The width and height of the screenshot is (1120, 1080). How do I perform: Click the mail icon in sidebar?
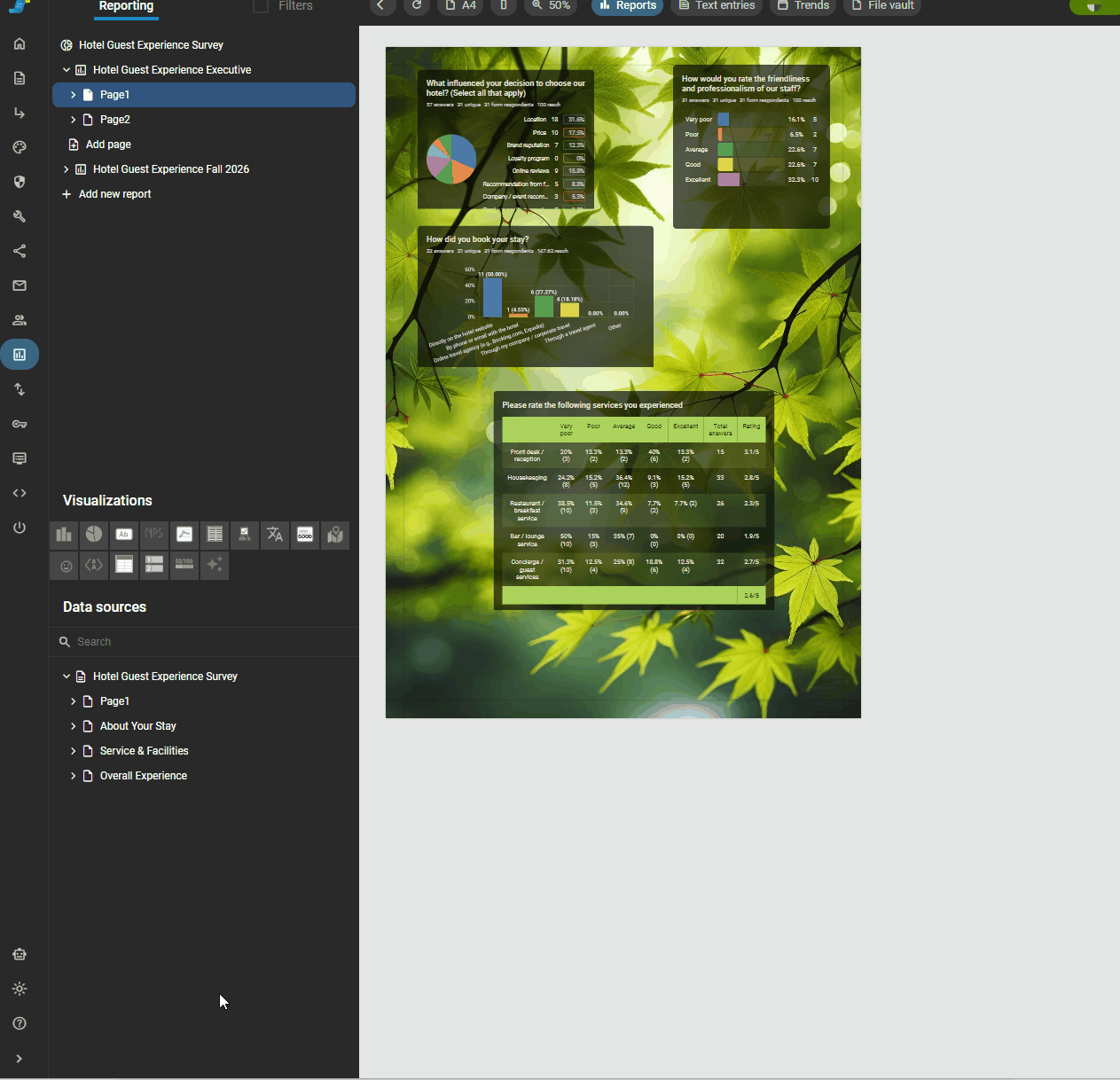coord(20,286)
